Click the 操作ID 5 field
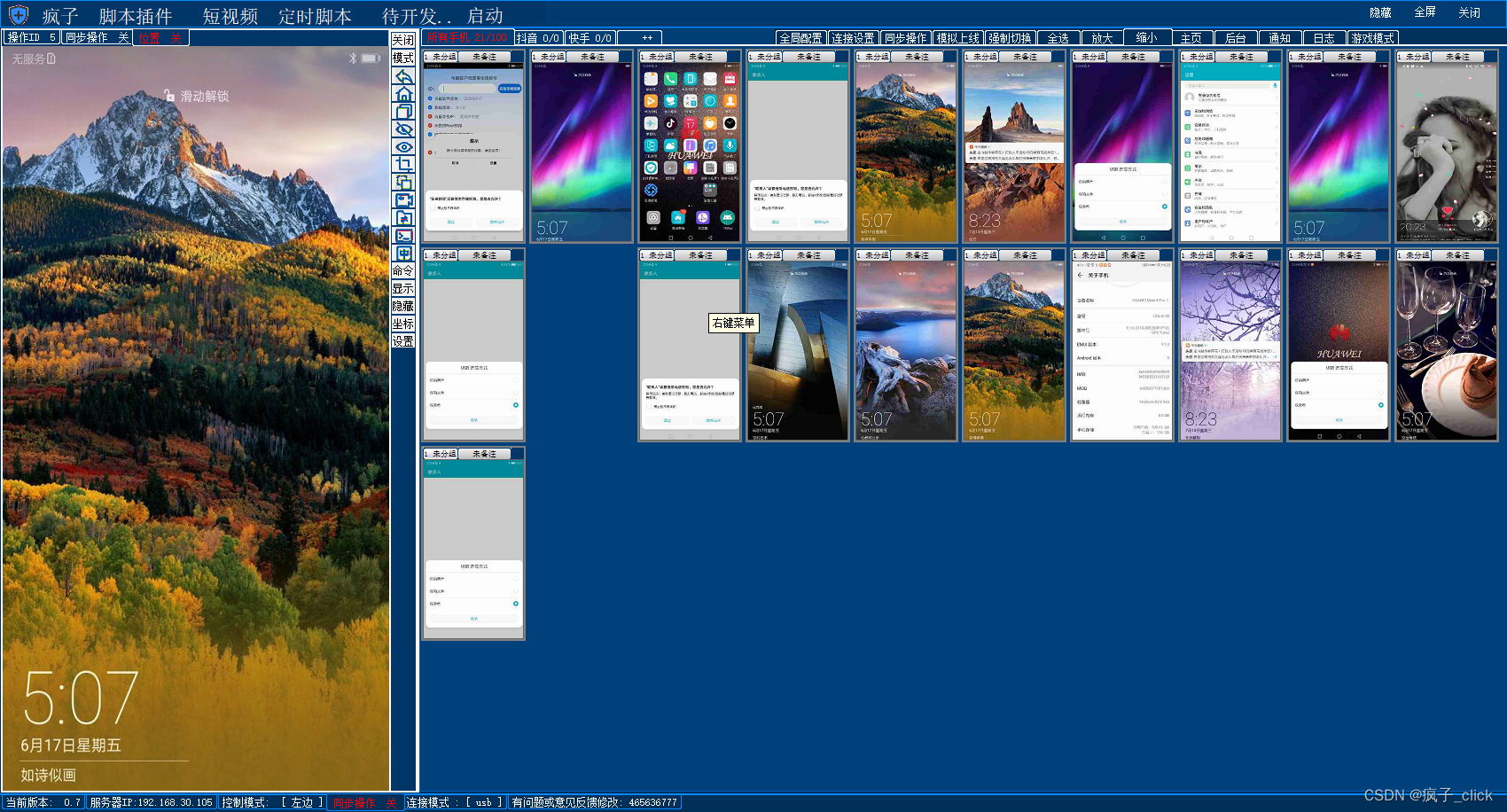 point(33,37)
